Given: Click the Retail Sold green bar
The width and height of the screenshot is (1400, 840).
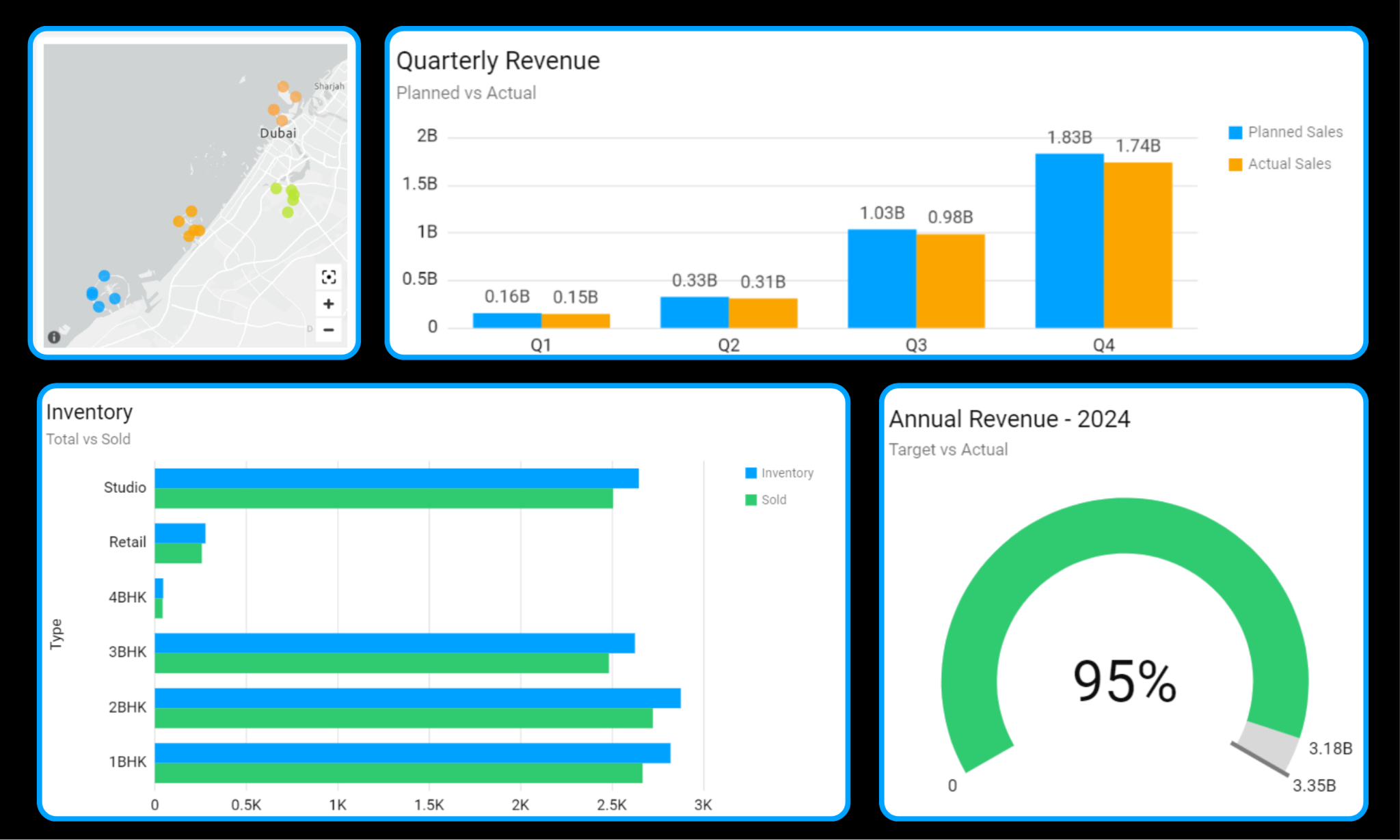Looking at the screenshot, I should point(178,553).
